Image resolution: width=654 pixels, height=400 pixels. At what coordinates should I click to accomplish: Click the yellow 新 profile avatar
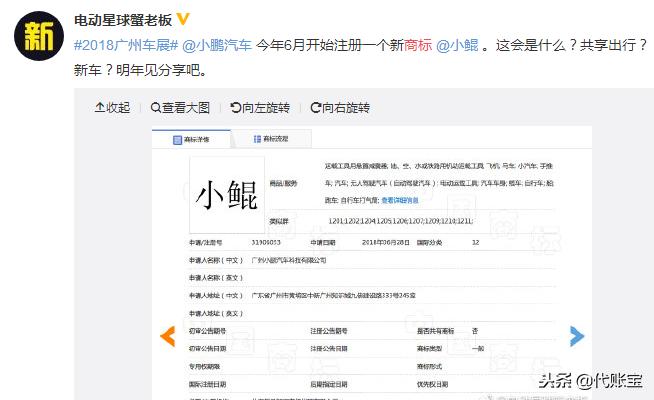(x=39, y=36)
